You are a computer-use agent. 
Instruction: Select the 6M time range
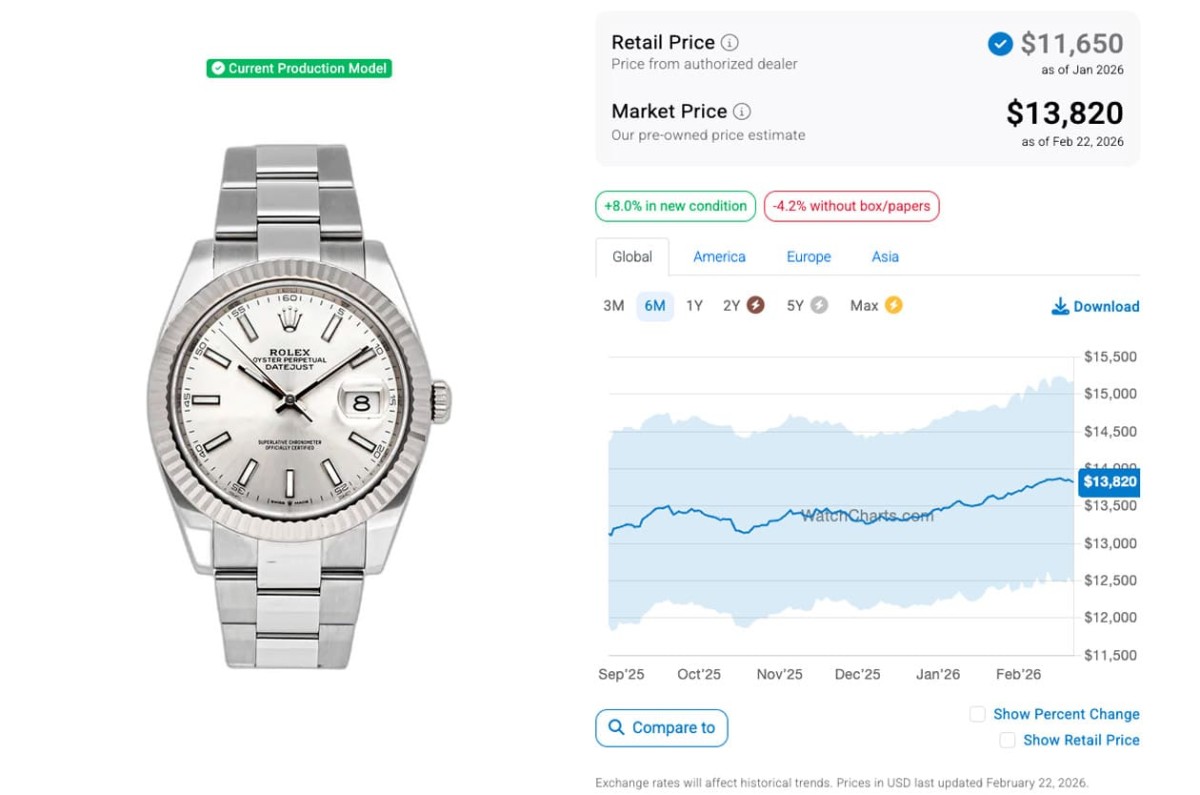coord(655,306)
